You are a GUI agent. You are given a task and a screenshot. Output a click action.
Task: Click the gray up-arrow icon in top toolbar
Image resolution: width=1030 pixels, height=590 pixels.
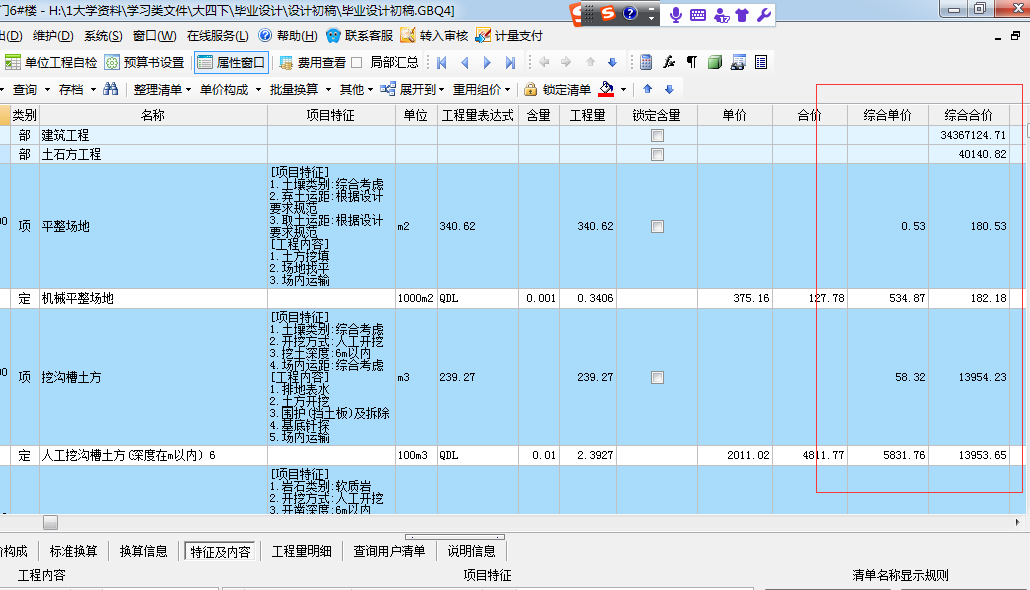click(x=590, y=62)
